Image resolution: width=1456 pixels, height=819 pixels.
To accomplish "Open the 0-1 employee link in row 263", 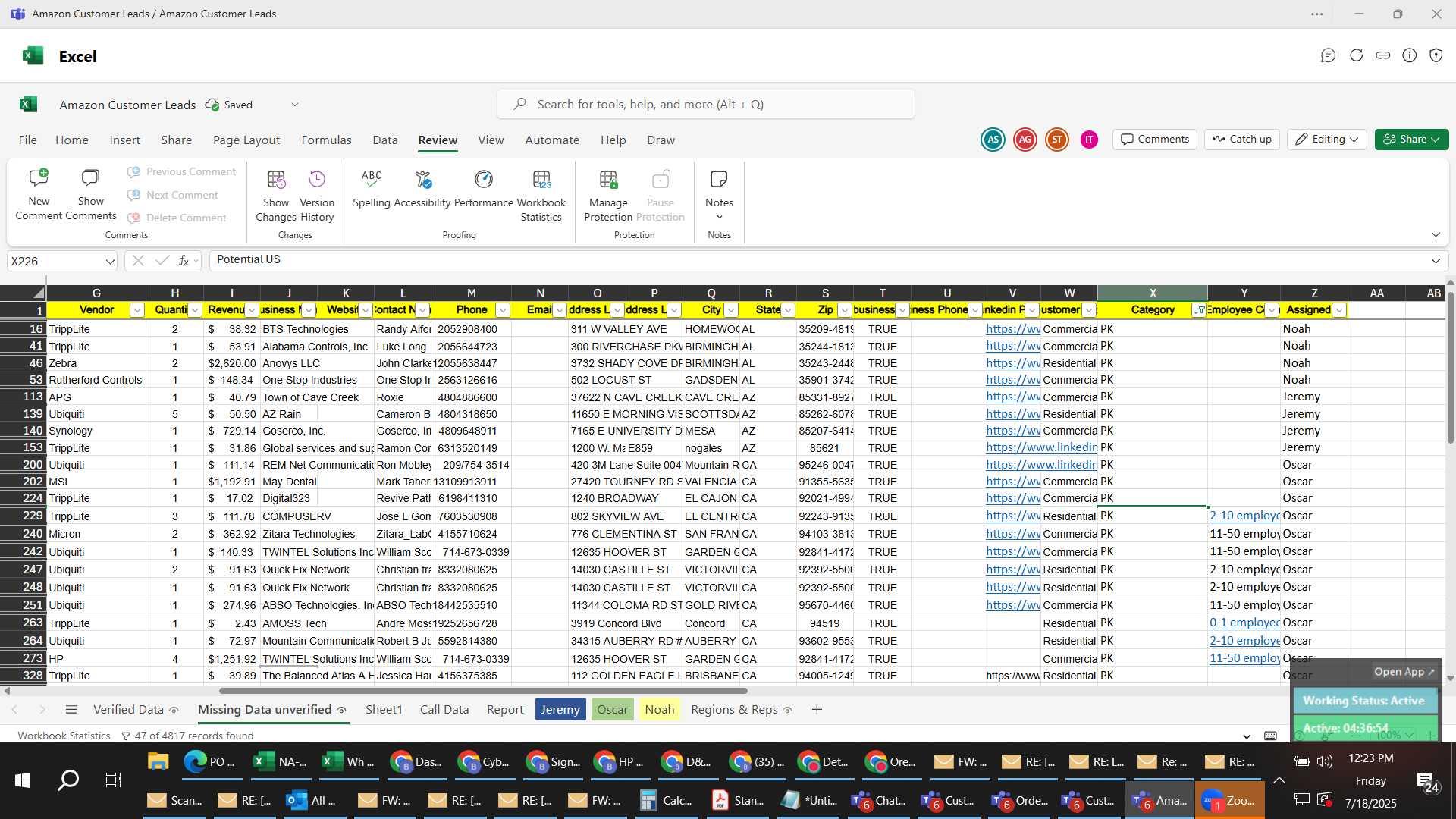I will point(1244,623).
